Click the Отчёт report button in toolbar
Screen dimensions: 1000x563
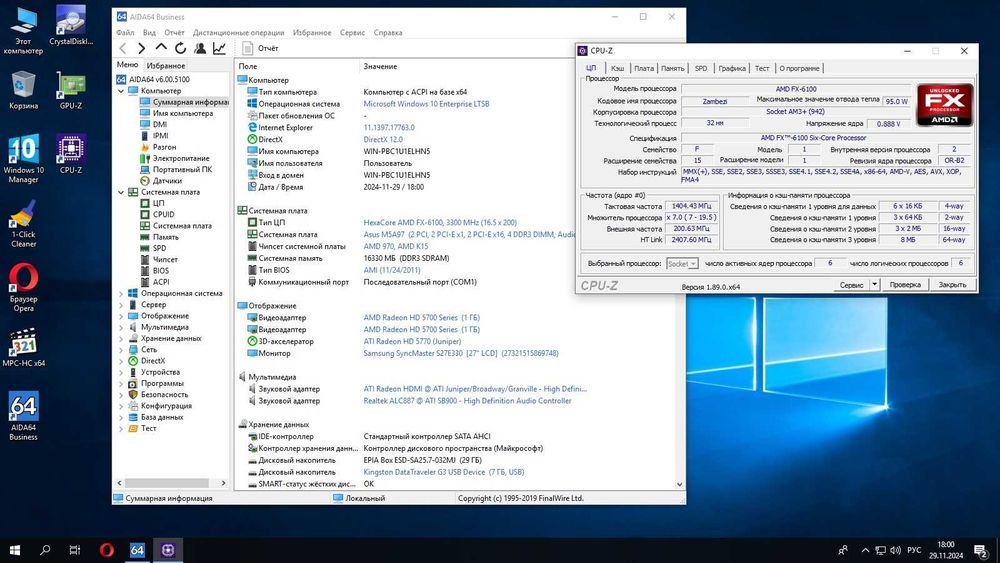point(260,48)
